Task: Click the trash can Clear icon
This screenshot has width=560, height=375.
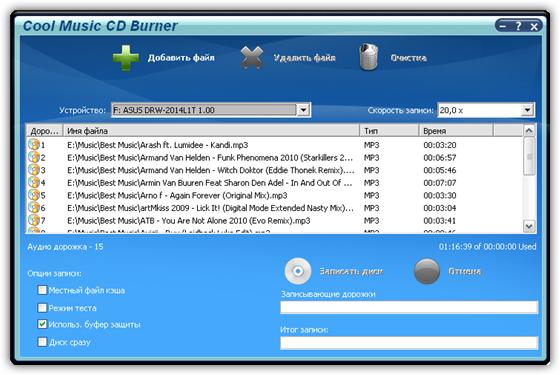Action: pyautogui.click(x=369, y=57)
